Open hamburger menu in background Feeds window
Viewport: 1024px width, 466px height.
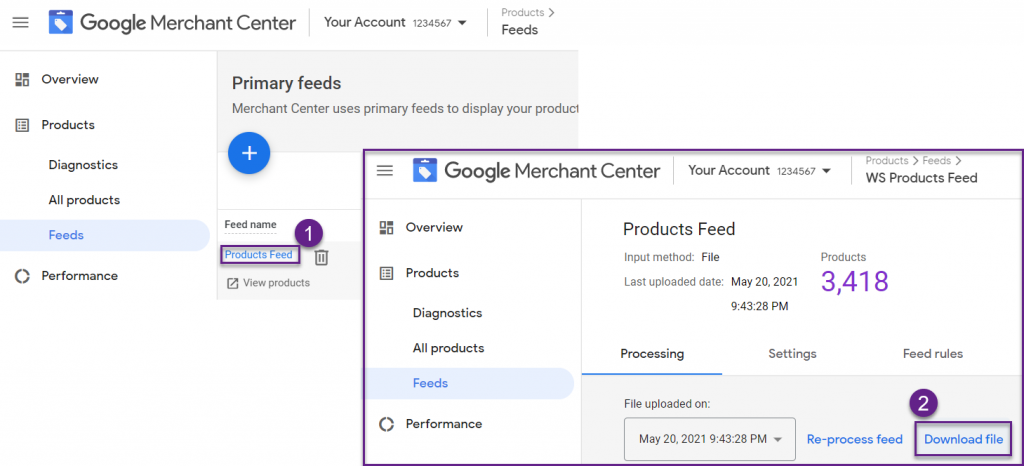tap(21, 23)
